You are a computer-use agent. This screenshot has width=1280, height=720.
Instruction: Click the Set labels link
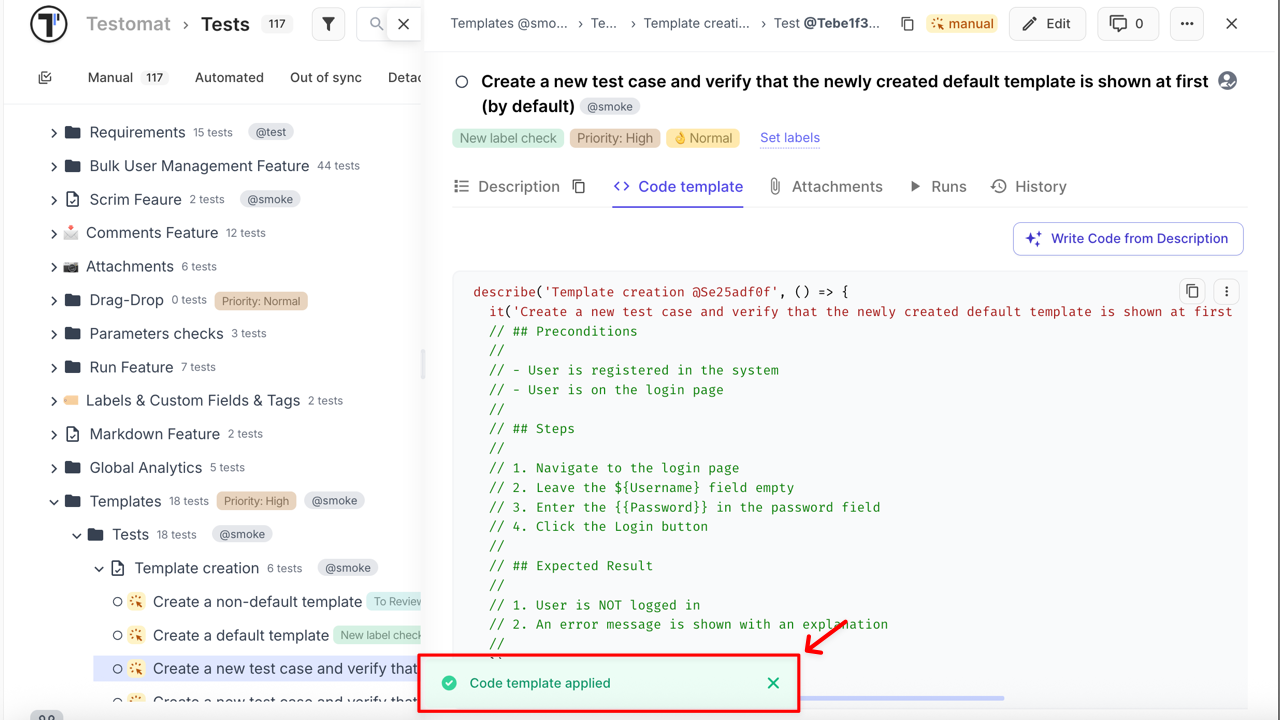tap(789, 138)
